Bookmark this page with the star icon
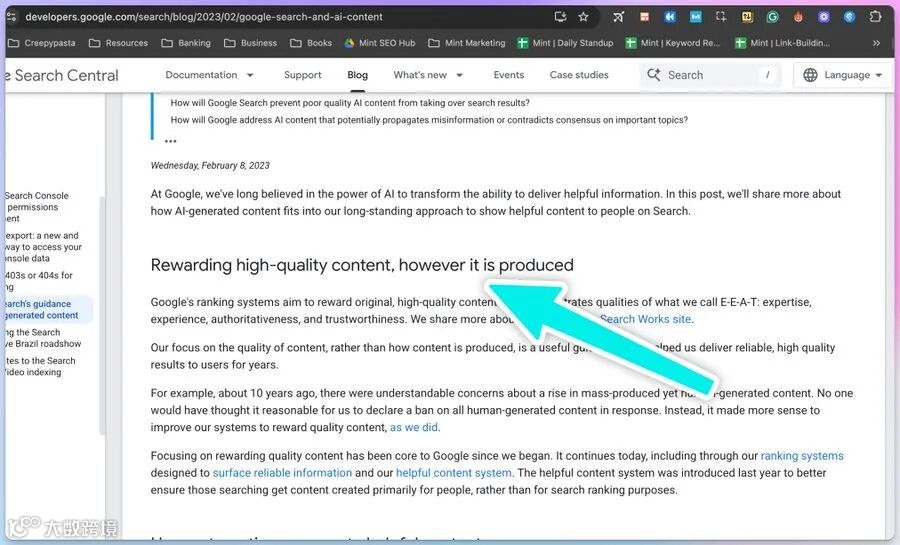The width and height of the screenshot is (900, 545). pyautogui.click(x=583, y=17)
